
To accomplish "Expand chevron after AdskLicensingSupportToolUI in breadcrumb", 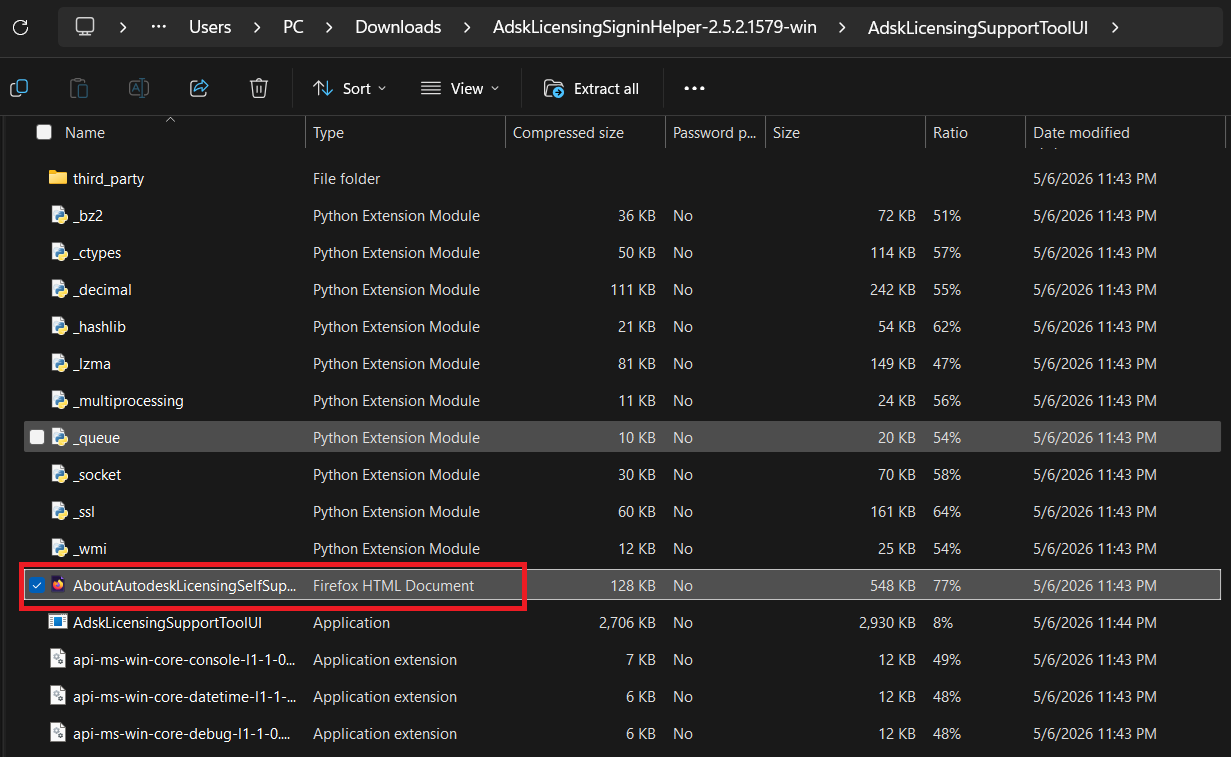I will [x=1114, y=27].
